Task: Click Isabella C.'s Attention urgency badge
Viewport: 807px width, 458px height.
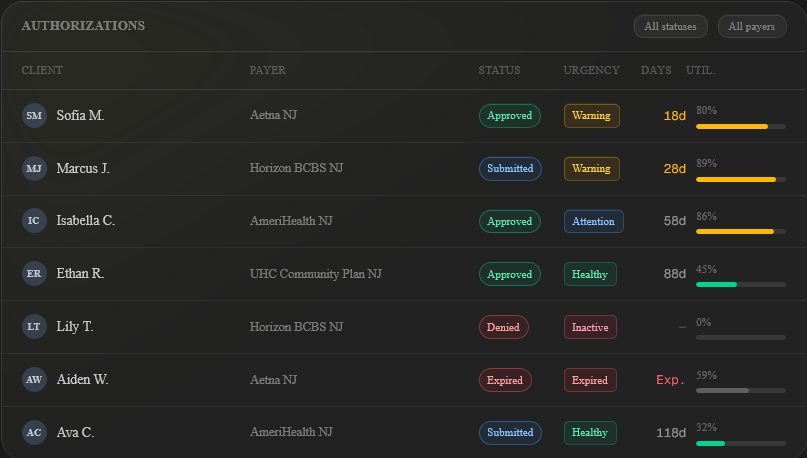Action: point(594,221)
